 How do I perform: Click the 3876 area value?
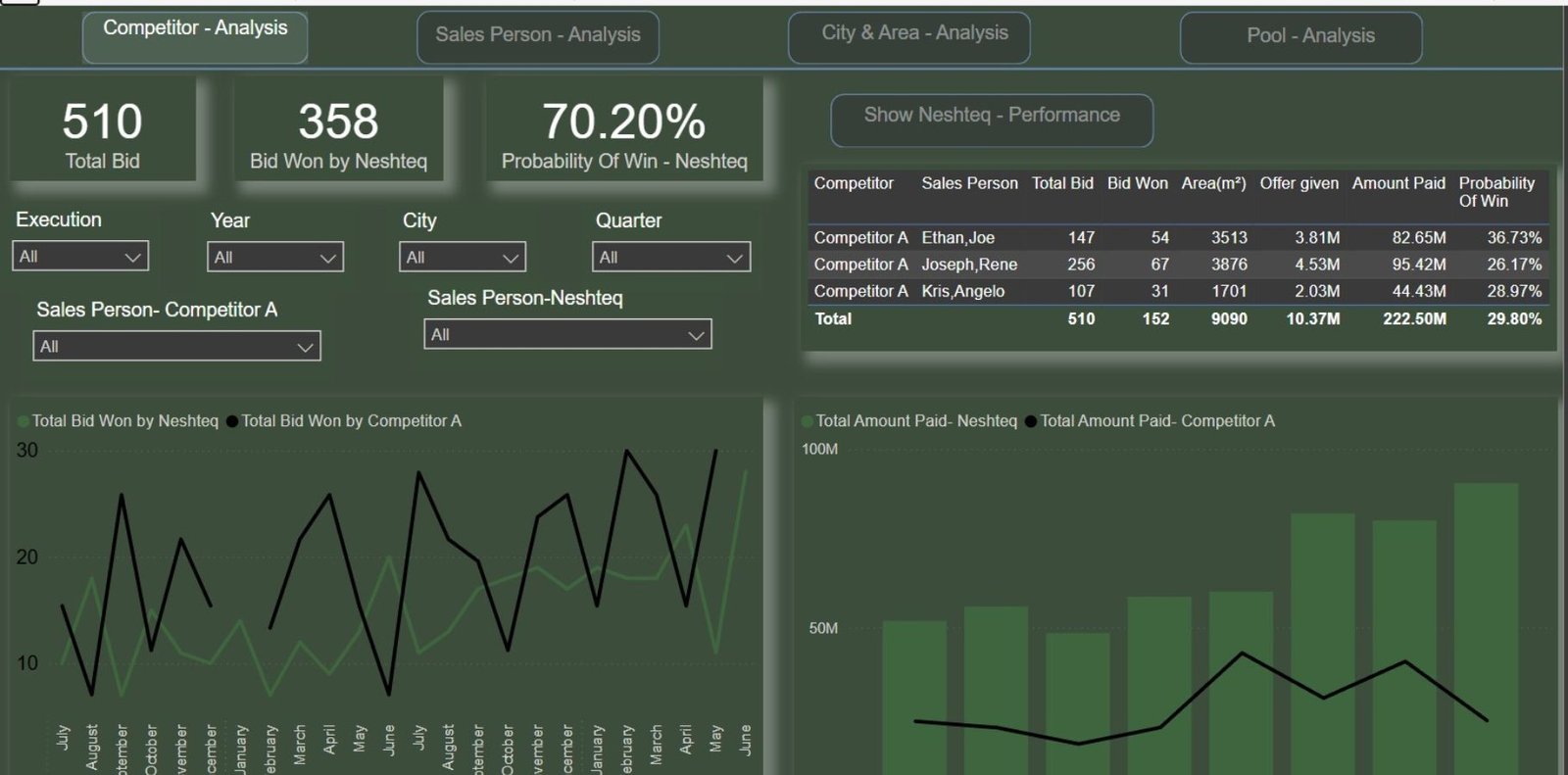pyautogui.click(x=1229, y=265)
